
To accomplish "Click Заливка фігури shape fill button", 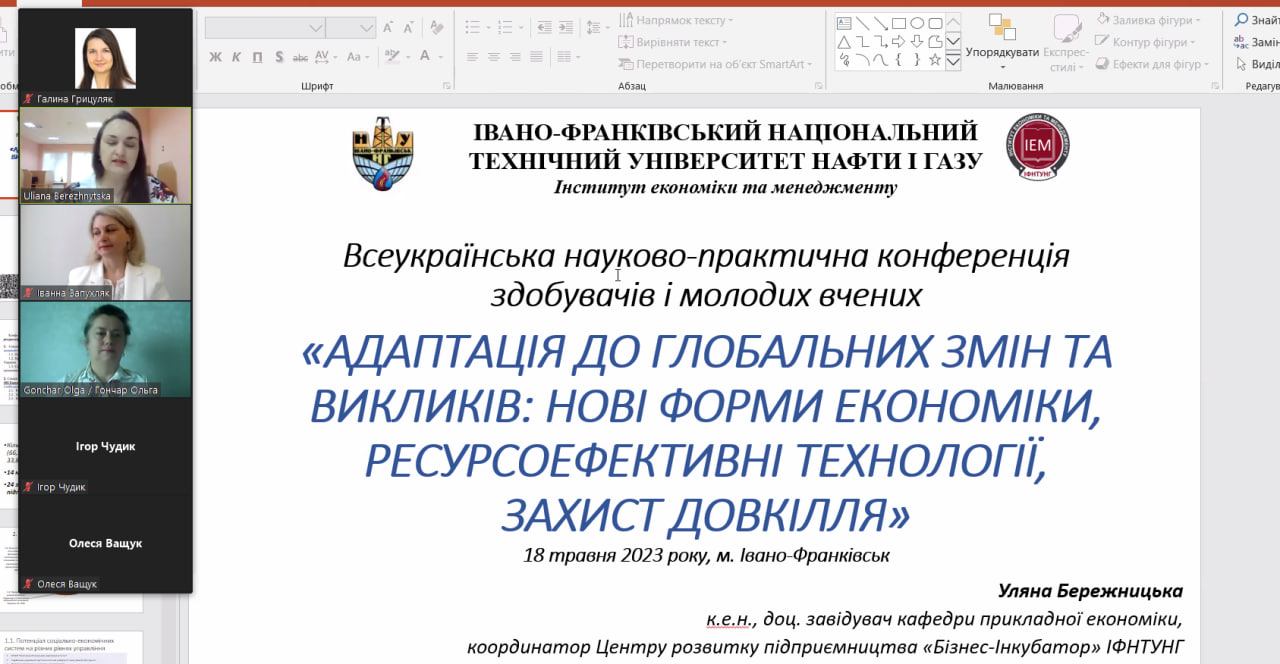I will pos(1146,19).
